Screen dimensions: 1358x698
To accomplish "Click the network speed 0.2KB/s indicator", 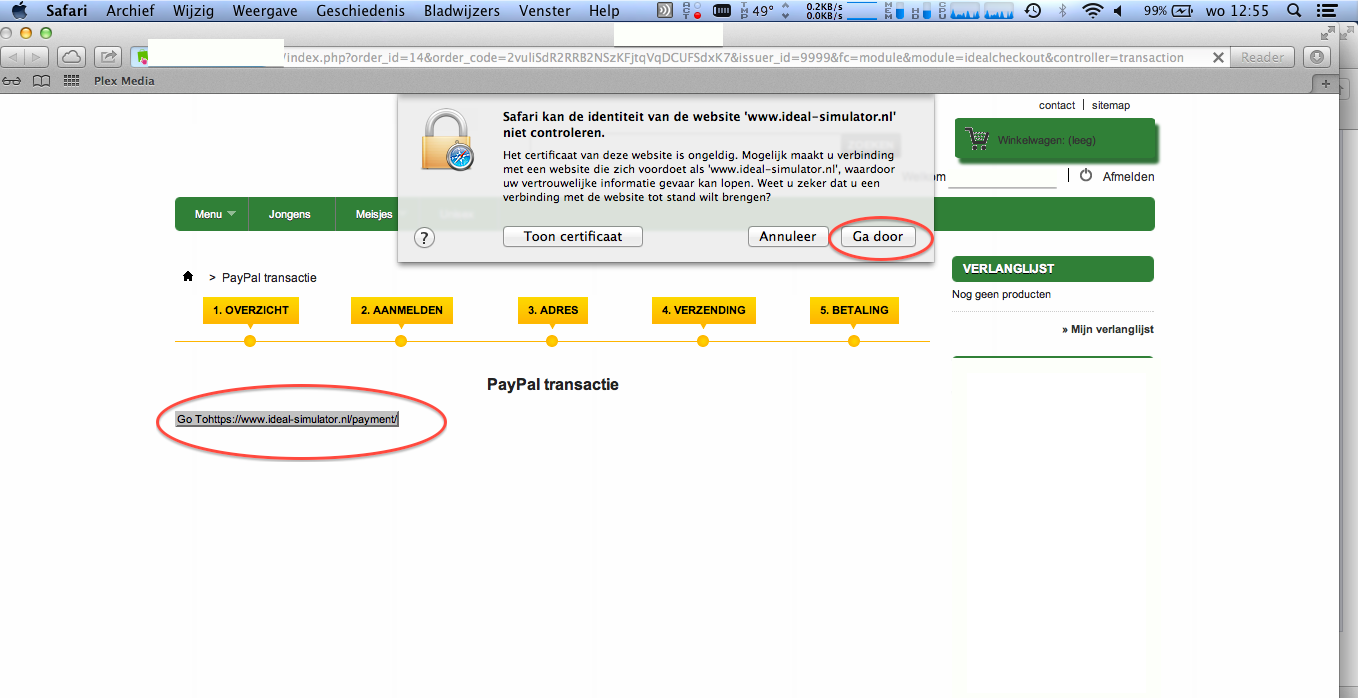I will pos(823,11).
